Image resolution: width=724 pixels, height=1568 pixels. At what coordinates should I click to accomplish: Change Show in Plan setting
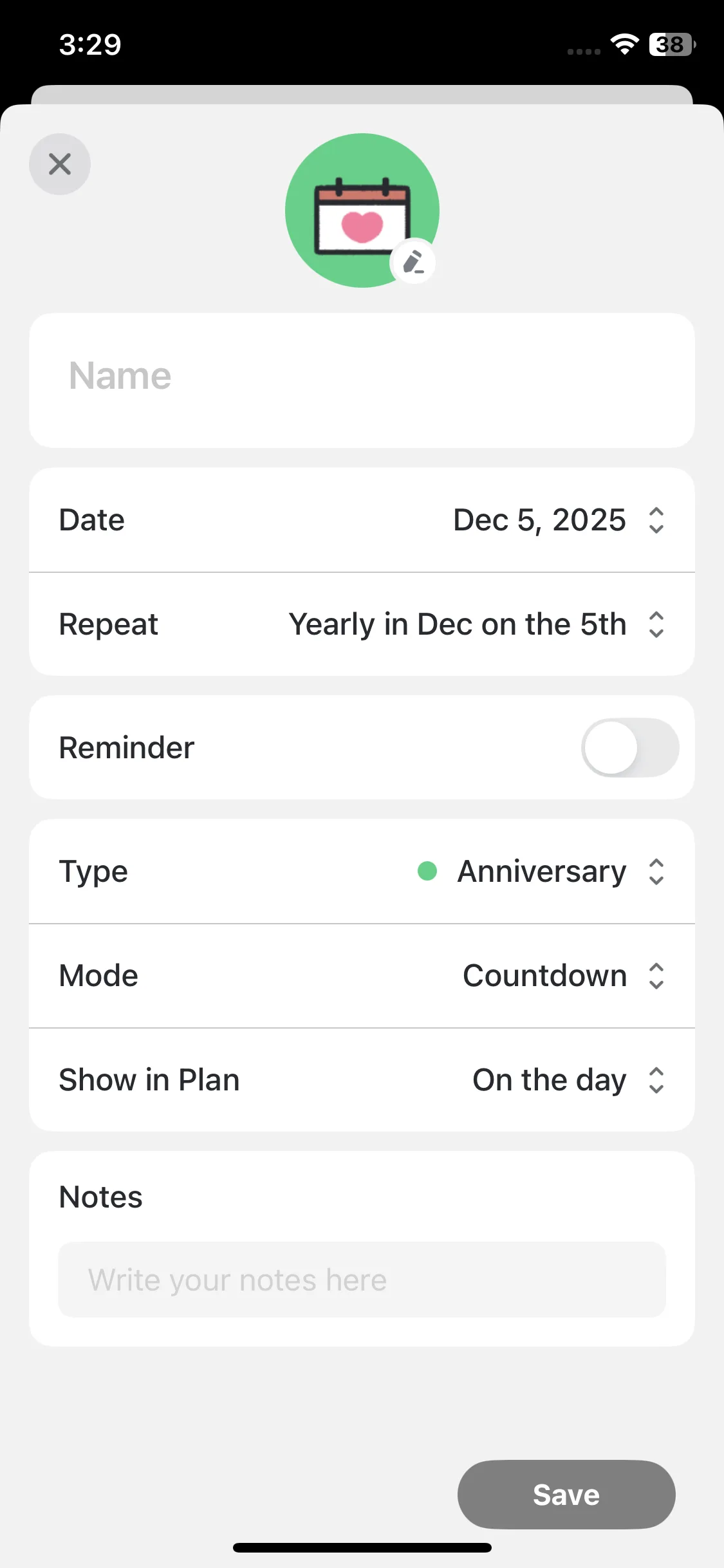pos(549,1080)
